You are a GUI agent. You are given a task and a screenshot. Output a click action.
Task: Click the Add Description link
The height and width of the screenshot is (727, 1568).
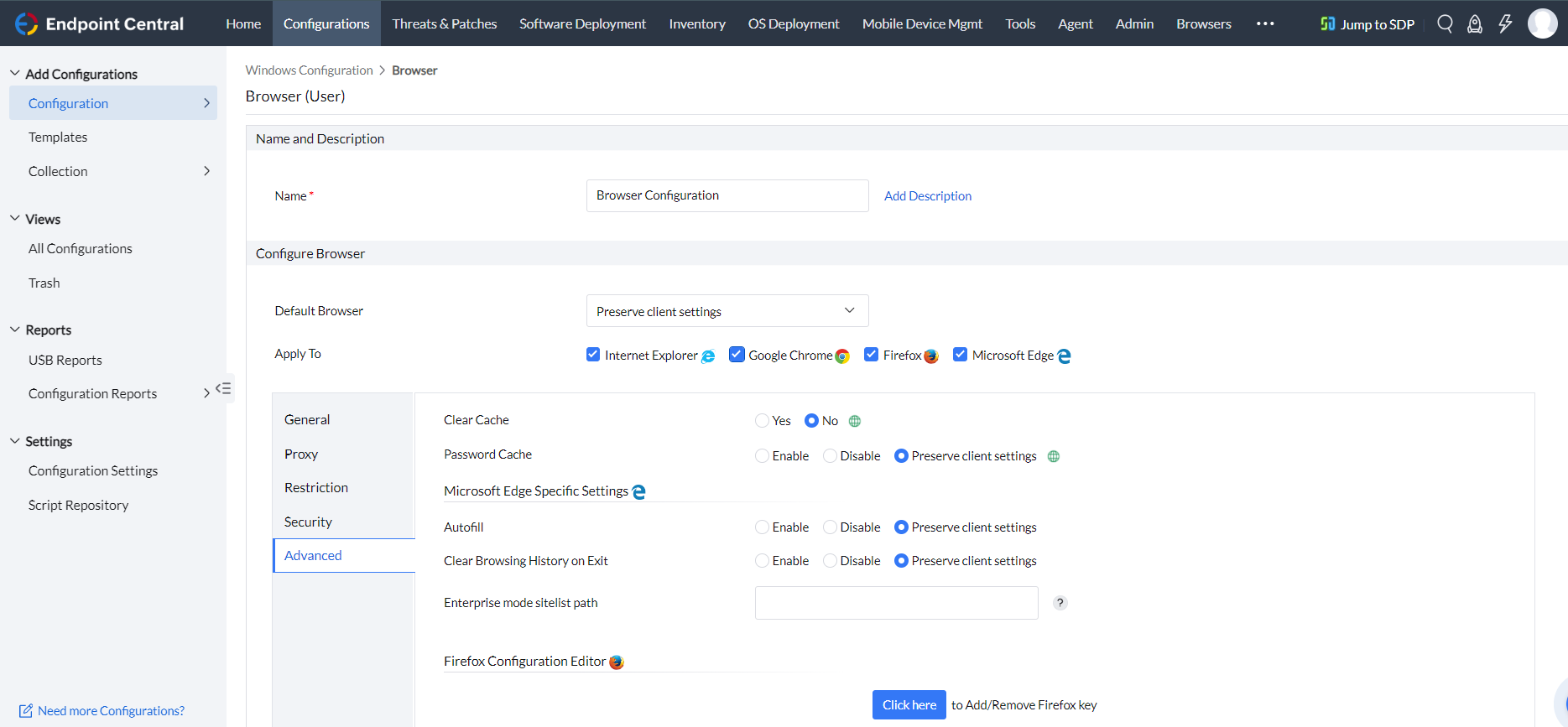coord(927,195)
